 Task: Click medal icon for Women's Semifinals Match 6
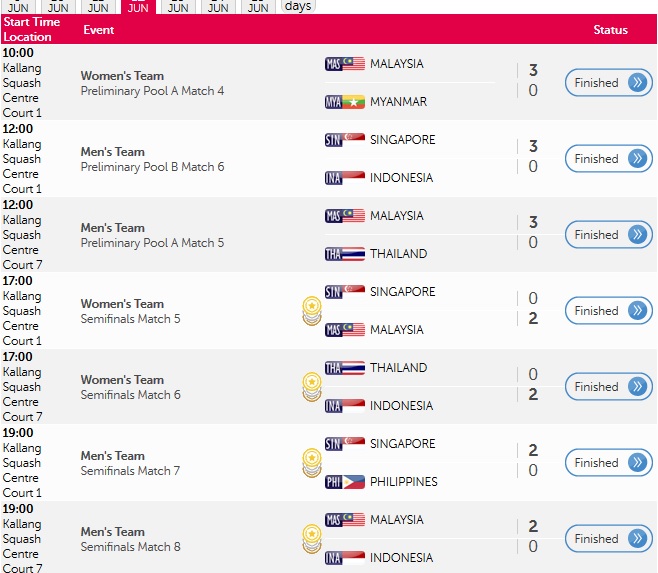[x=312, y=387]
